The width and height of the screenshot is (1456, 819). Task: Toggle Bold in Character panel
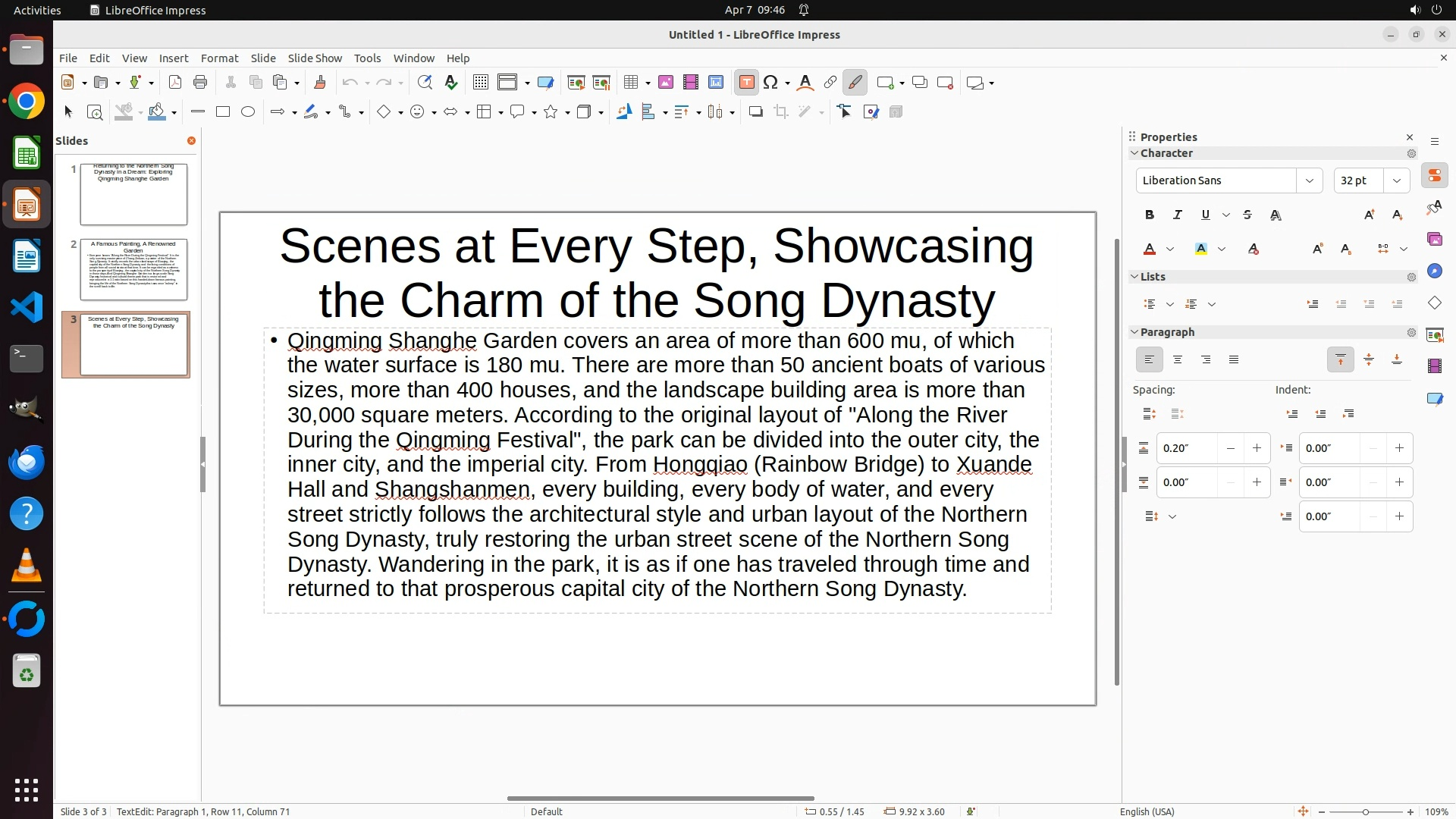coord(1149,215)
